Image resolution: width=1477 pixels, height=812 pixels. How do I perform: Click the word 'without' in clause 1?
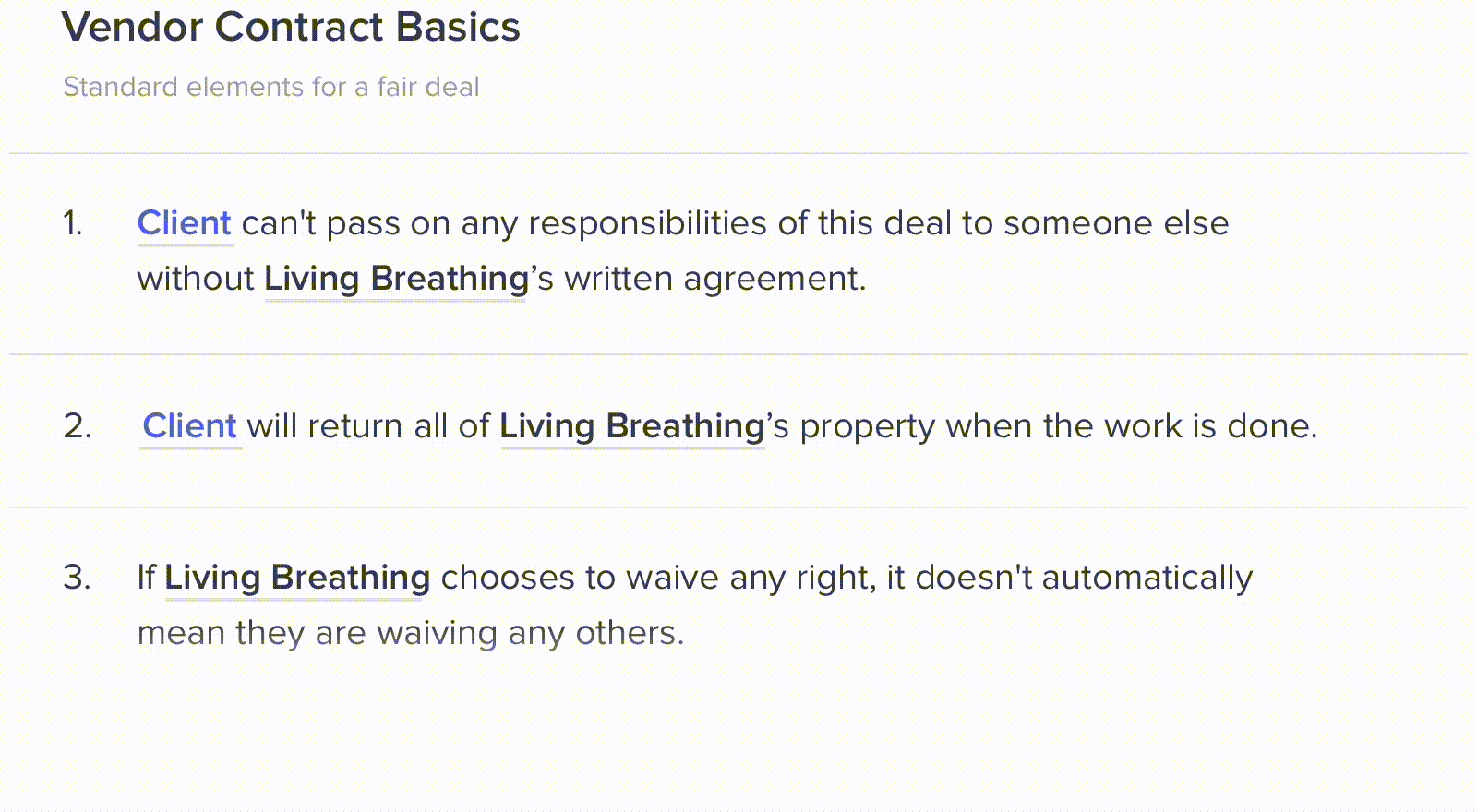pyautogui.click(x=196, y=280)
